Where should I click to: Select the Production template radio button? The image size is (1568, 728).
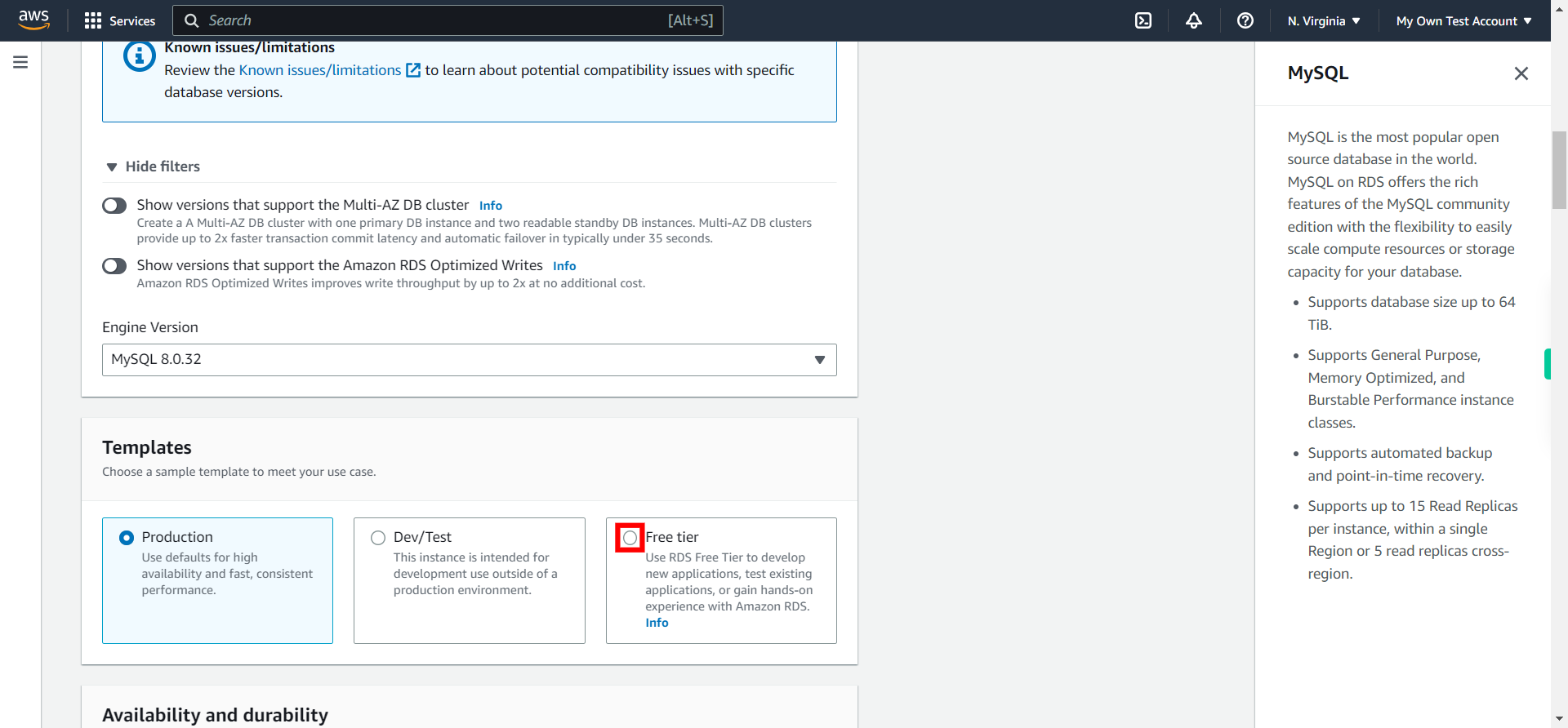127,538
